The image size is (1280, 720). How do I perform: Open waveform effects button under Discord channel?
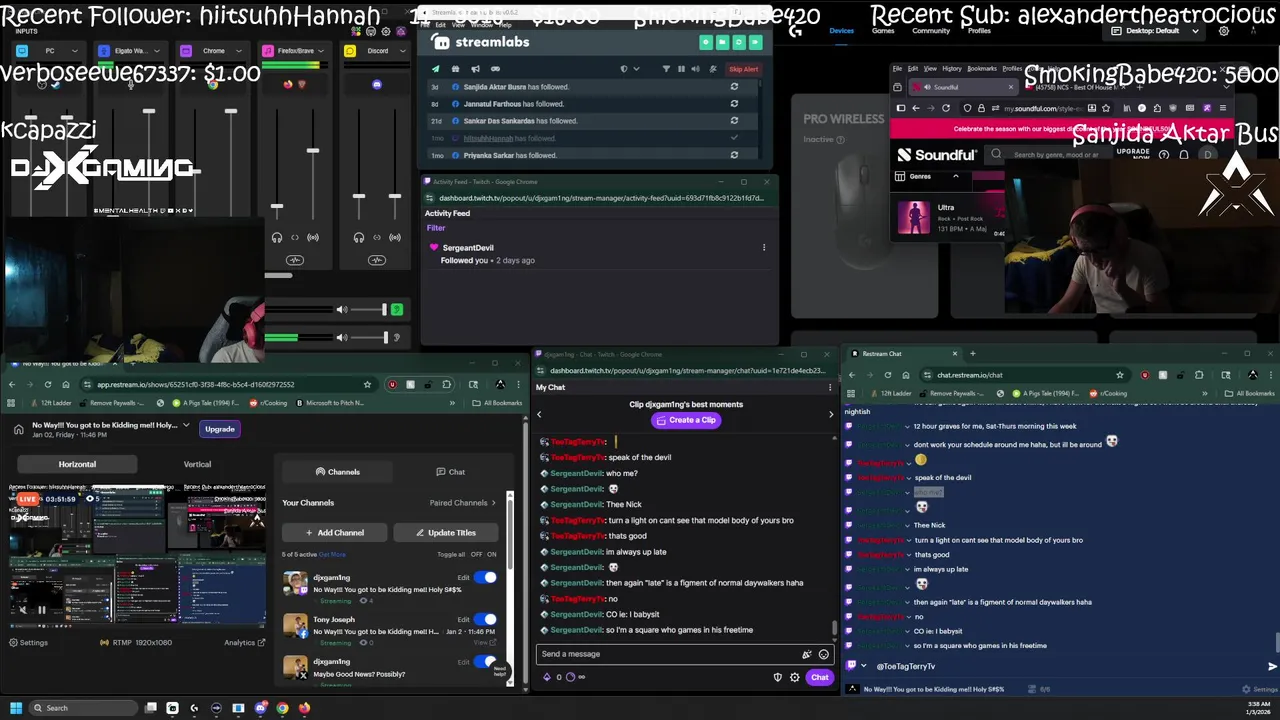click(377, 260)
